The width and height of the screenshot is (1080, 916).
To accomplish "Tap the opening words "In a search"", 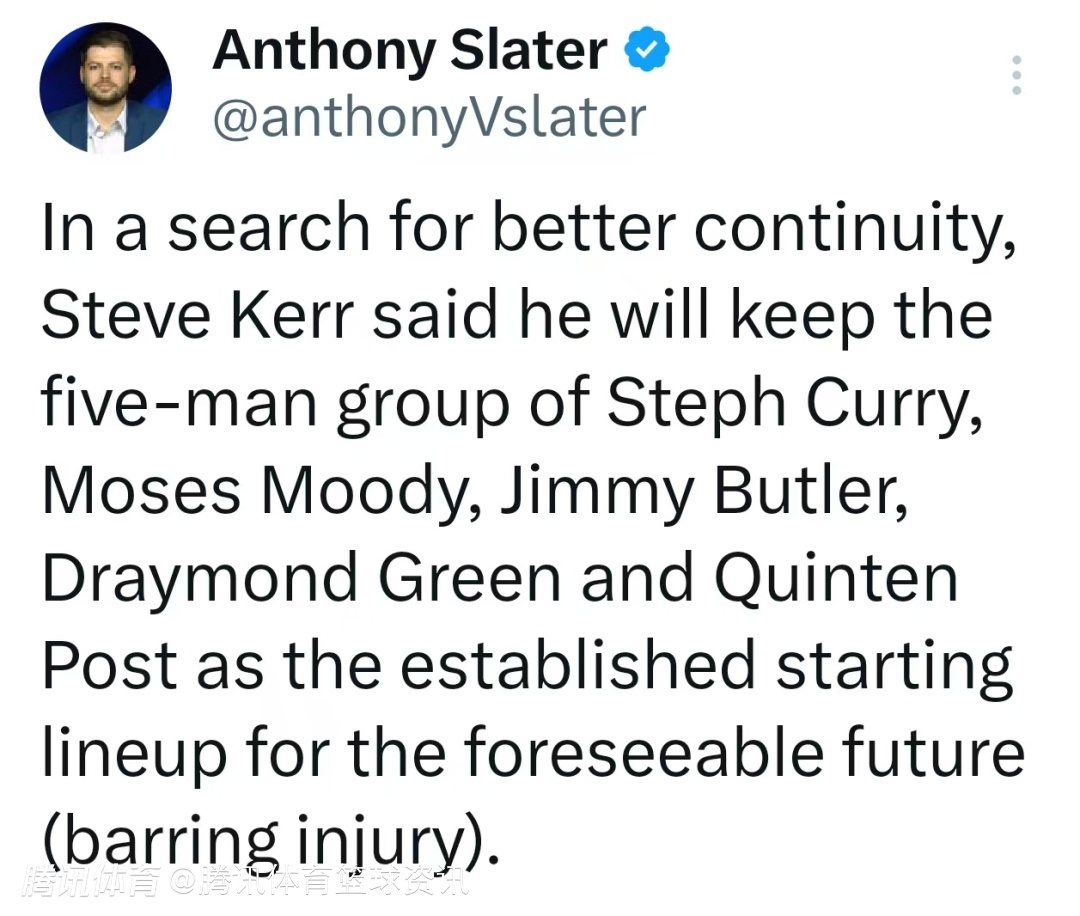I will click(x=205, y=230).
